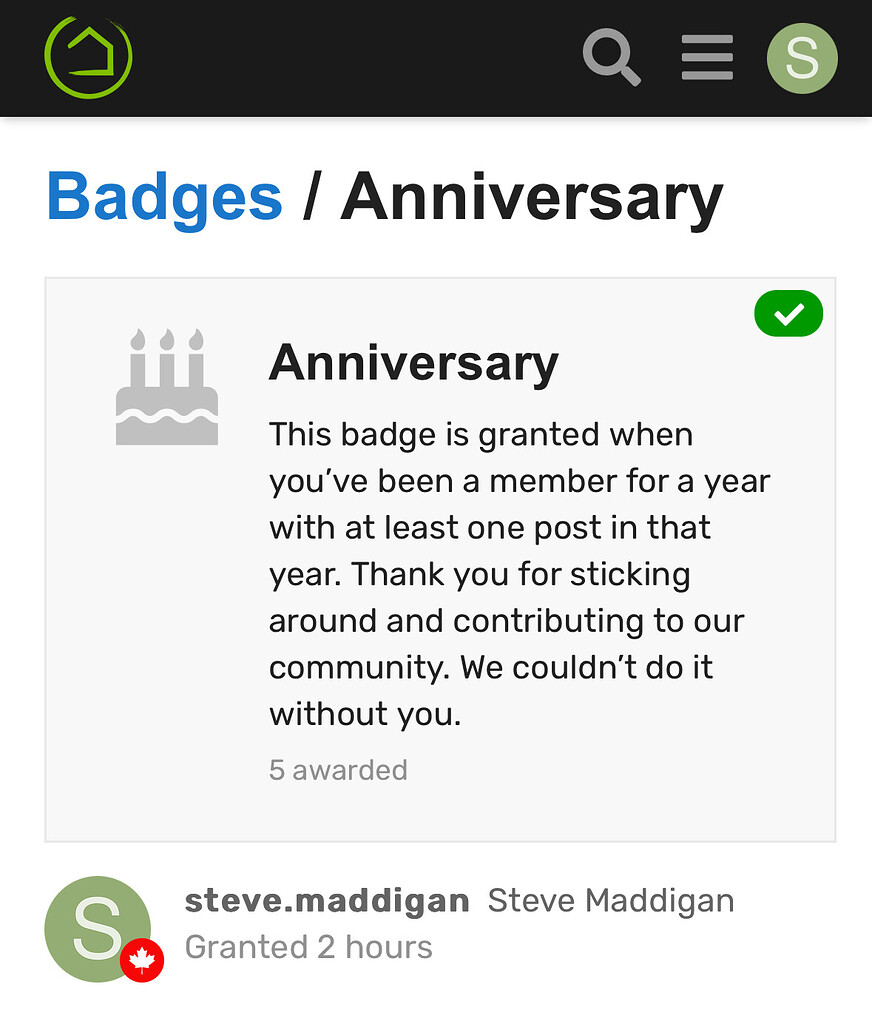Image resolution: width=872 pixels, height=1024 pixels.
Task: Open the green house logo home page
Action: (88, 57)
